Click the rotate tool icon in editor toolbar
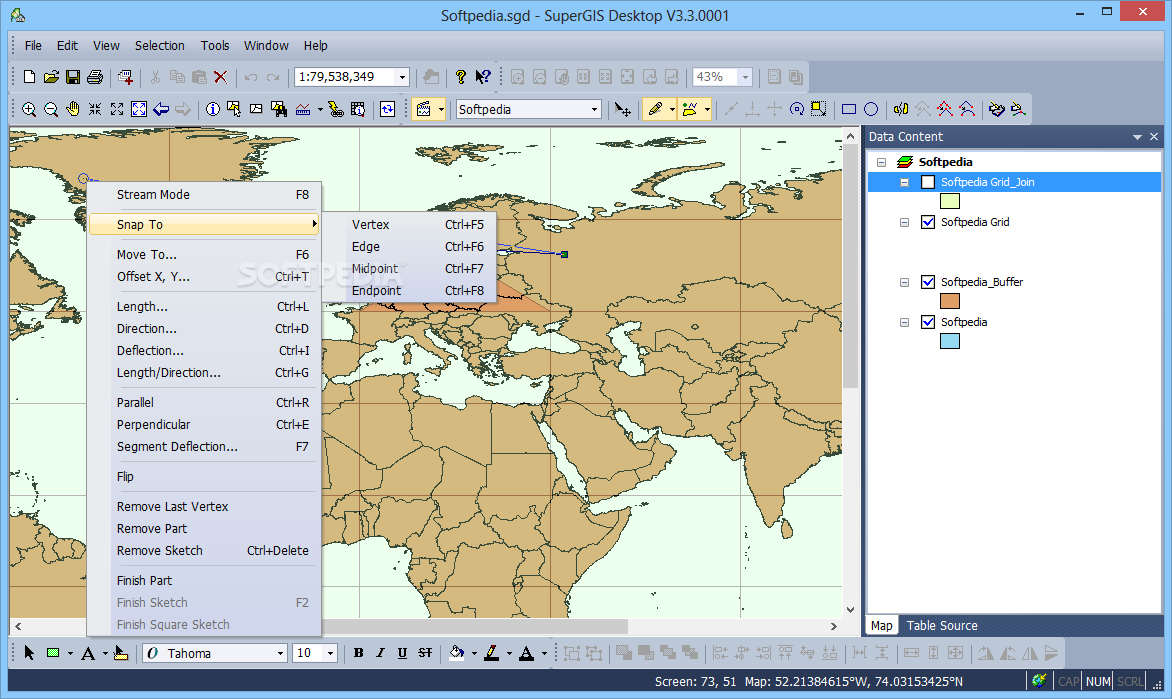1172x699 pixels. click(x=797, y=109)
